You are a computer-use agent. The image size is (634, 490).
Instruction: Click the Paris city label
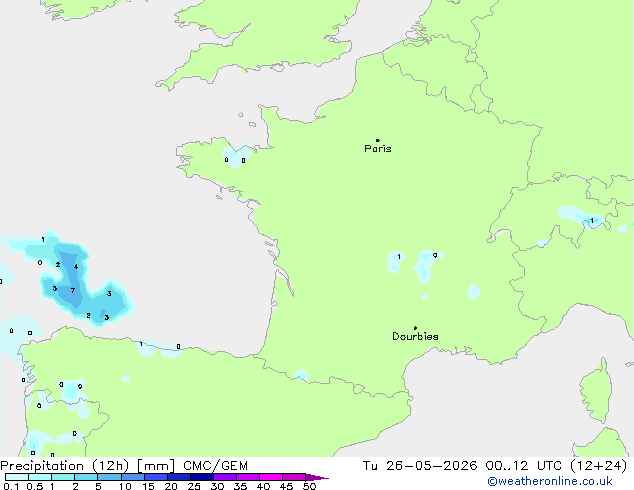point(378,149)
